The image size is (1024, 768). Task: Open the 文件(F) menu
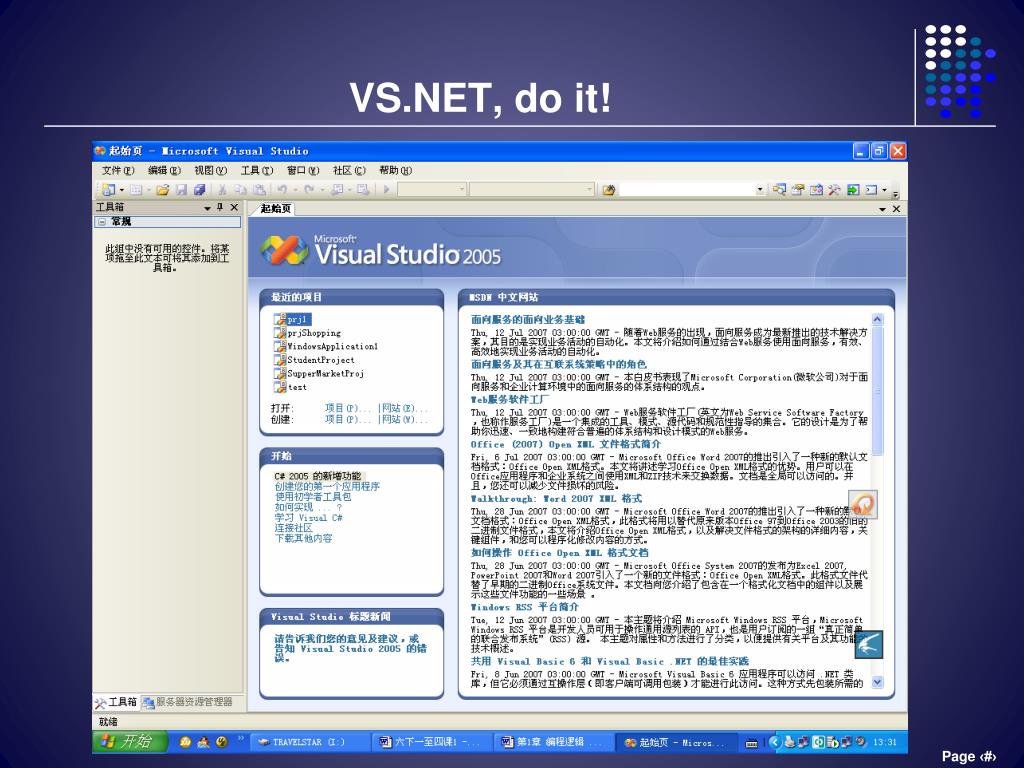[x=118, y=170]
